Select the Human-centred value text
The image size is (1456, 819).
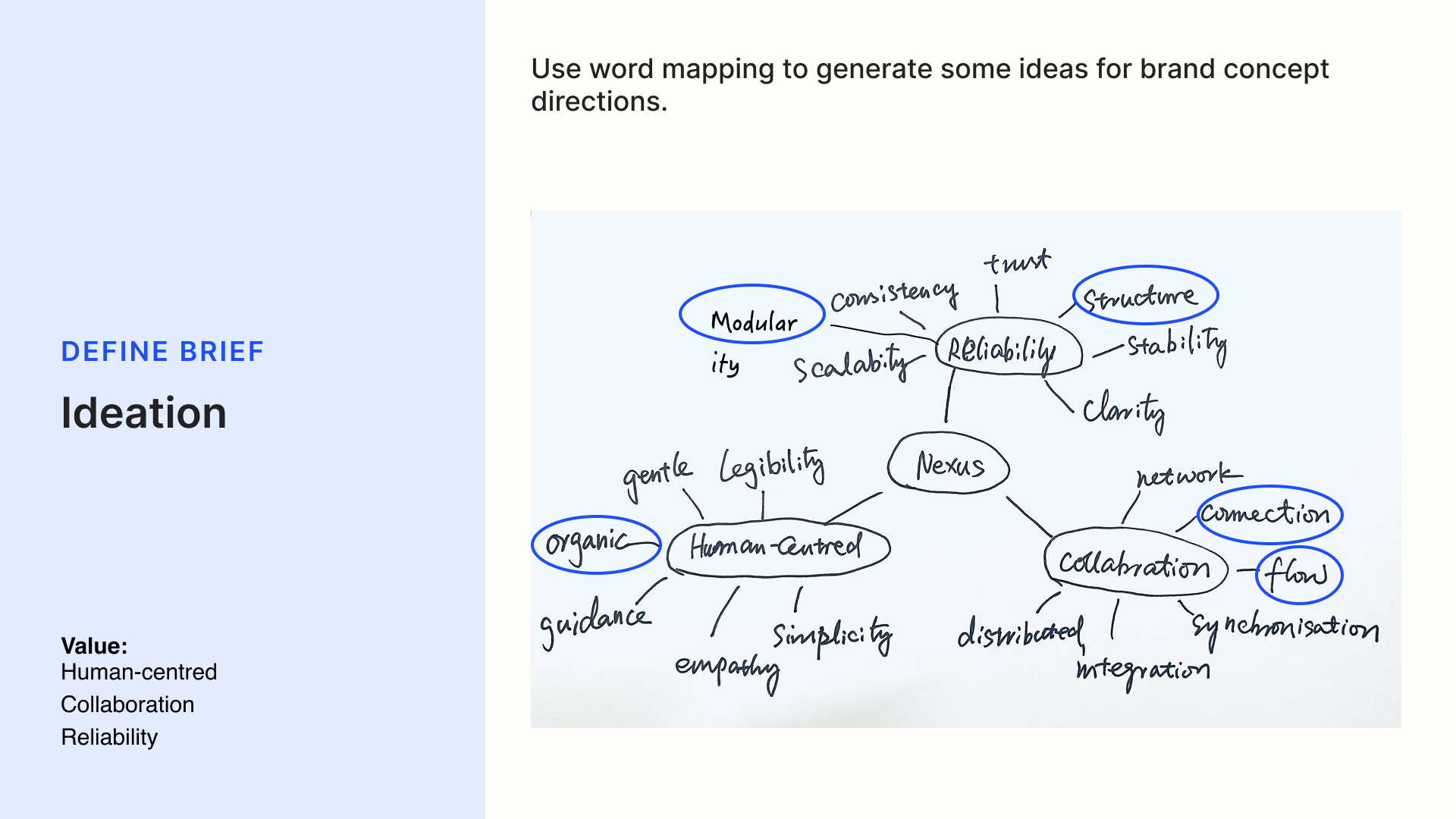click(x=139, y=672)
